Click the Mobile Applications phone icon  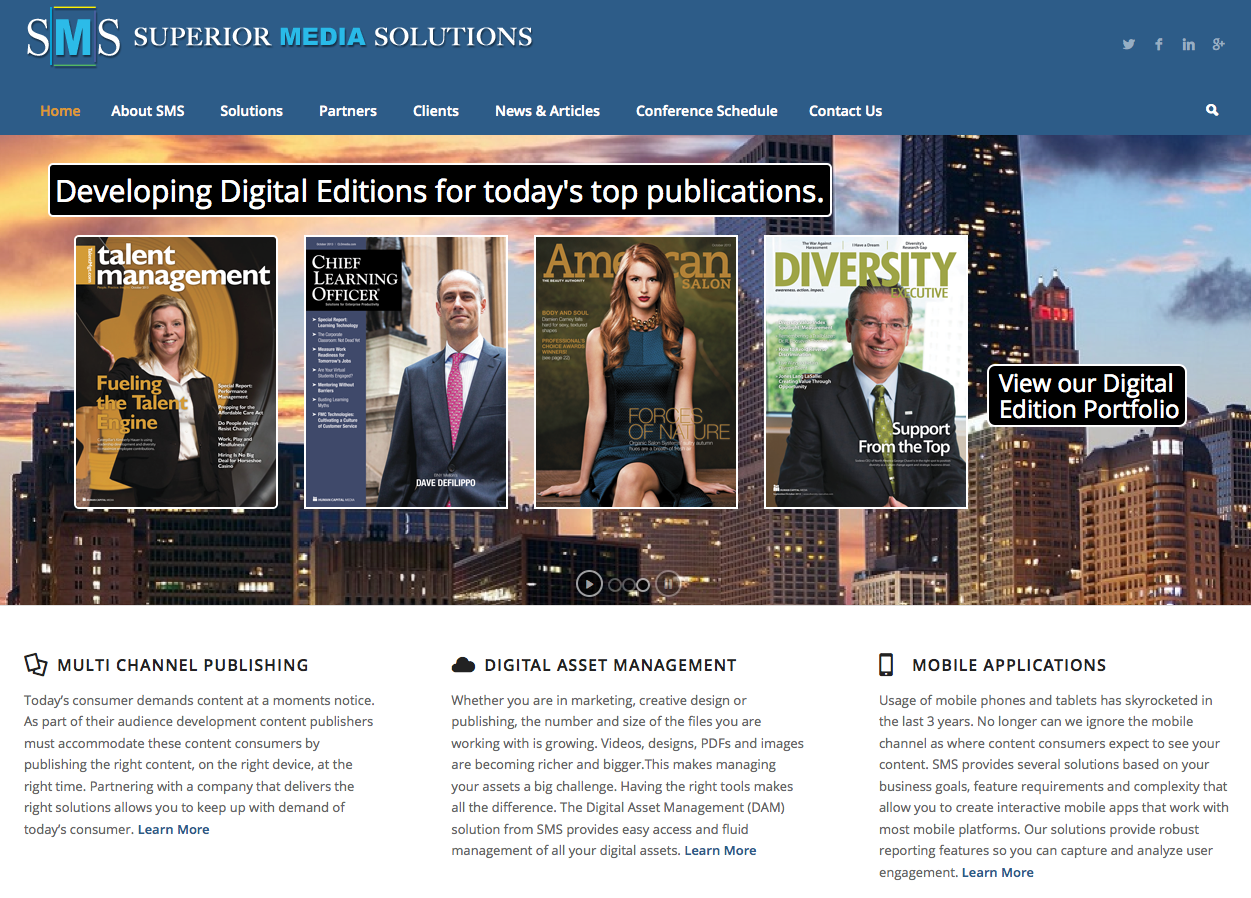pyautogui.click(x=886, y=665)
